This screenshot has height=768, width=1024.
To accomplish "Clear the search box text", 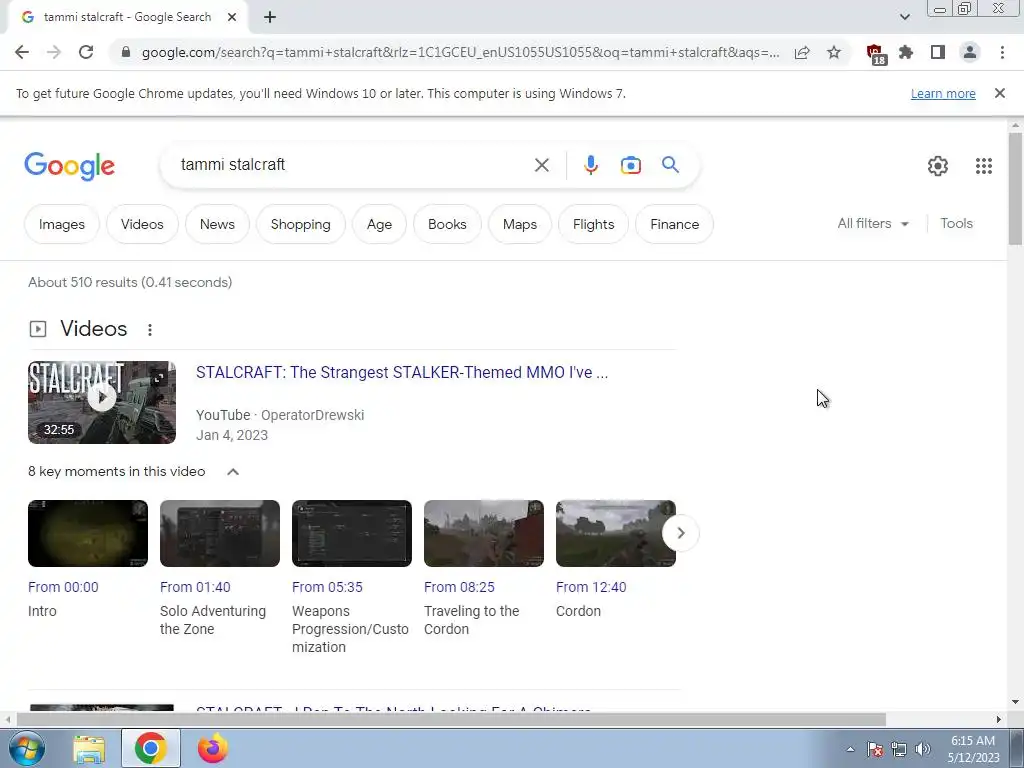I will pos(541,165).
